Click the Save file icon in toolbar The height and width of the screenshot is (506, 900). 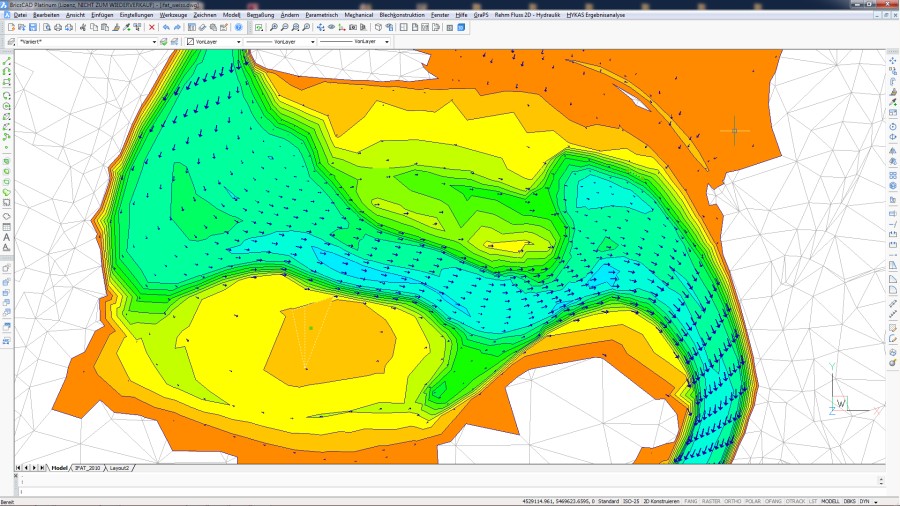tap(33, 27)
